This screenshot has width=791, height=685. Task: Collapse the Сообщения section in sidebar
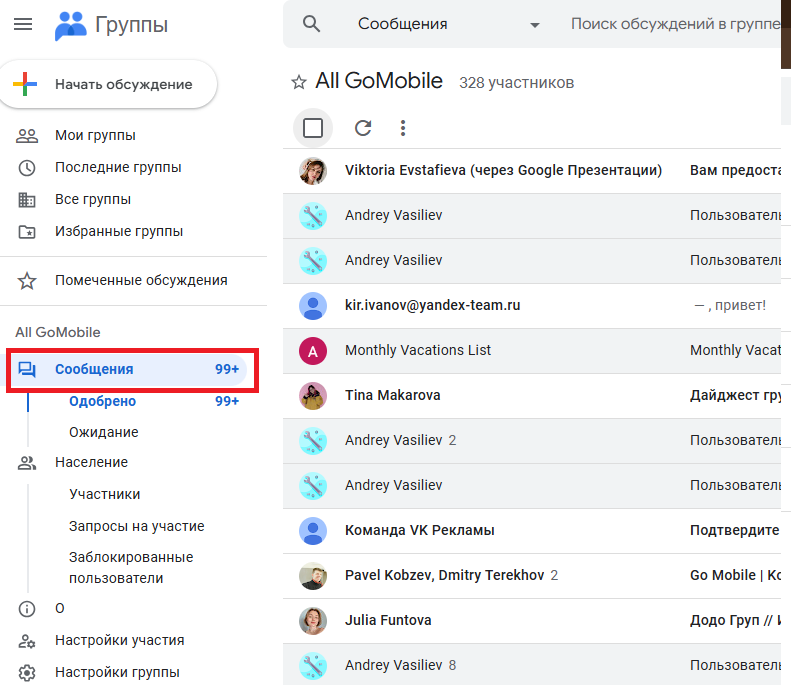(27, 370)
